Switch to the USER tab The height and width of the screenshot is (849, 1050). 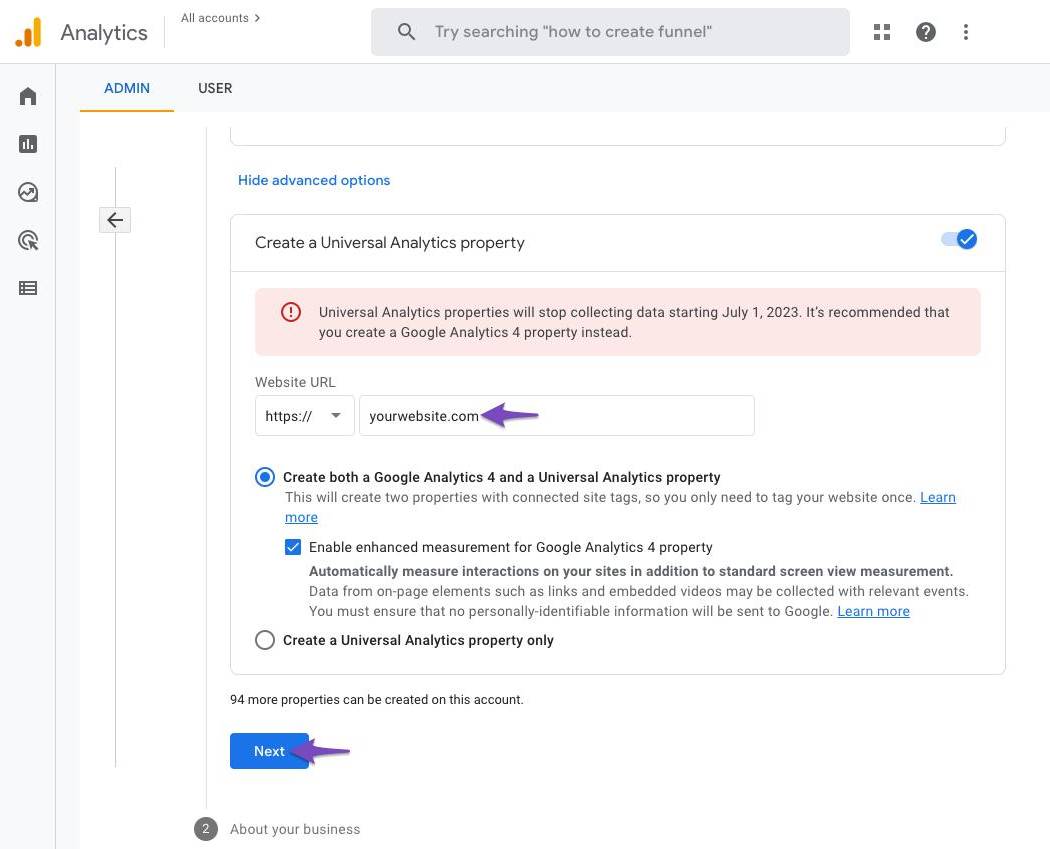click(x=215, y=88)
